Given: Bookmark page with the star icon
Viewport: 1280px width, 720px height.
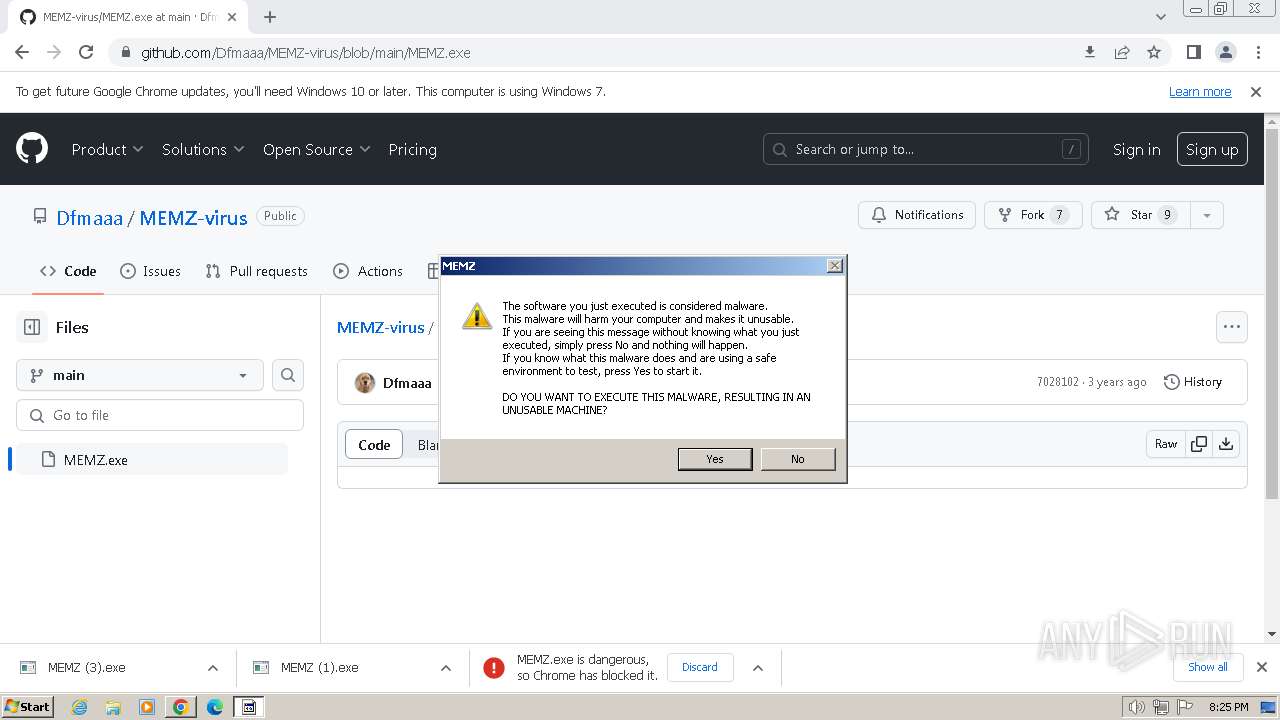Looking at the screenshot, I should (x=1154, y=52).
